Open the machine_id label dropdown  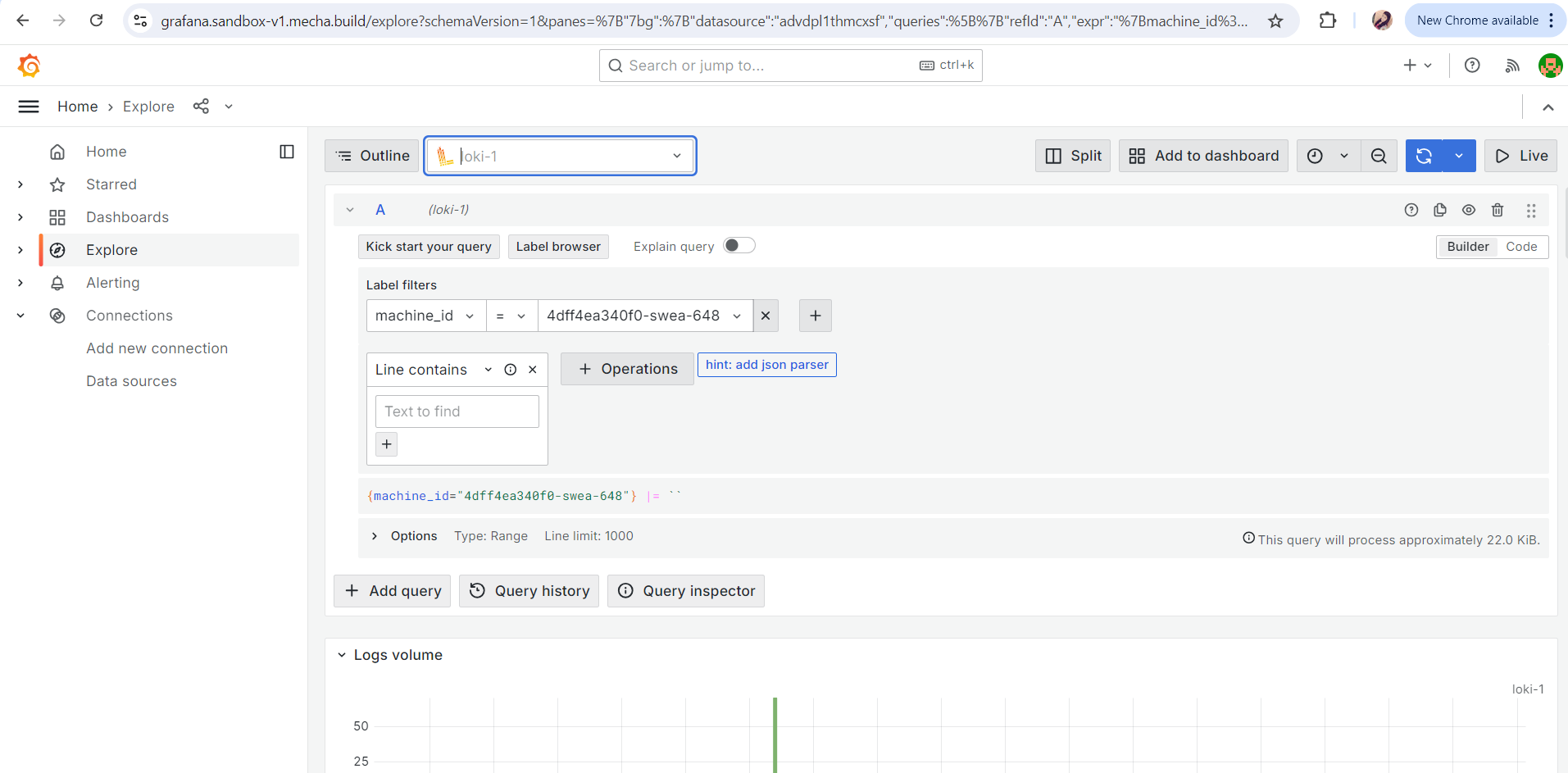coord(425,316)
